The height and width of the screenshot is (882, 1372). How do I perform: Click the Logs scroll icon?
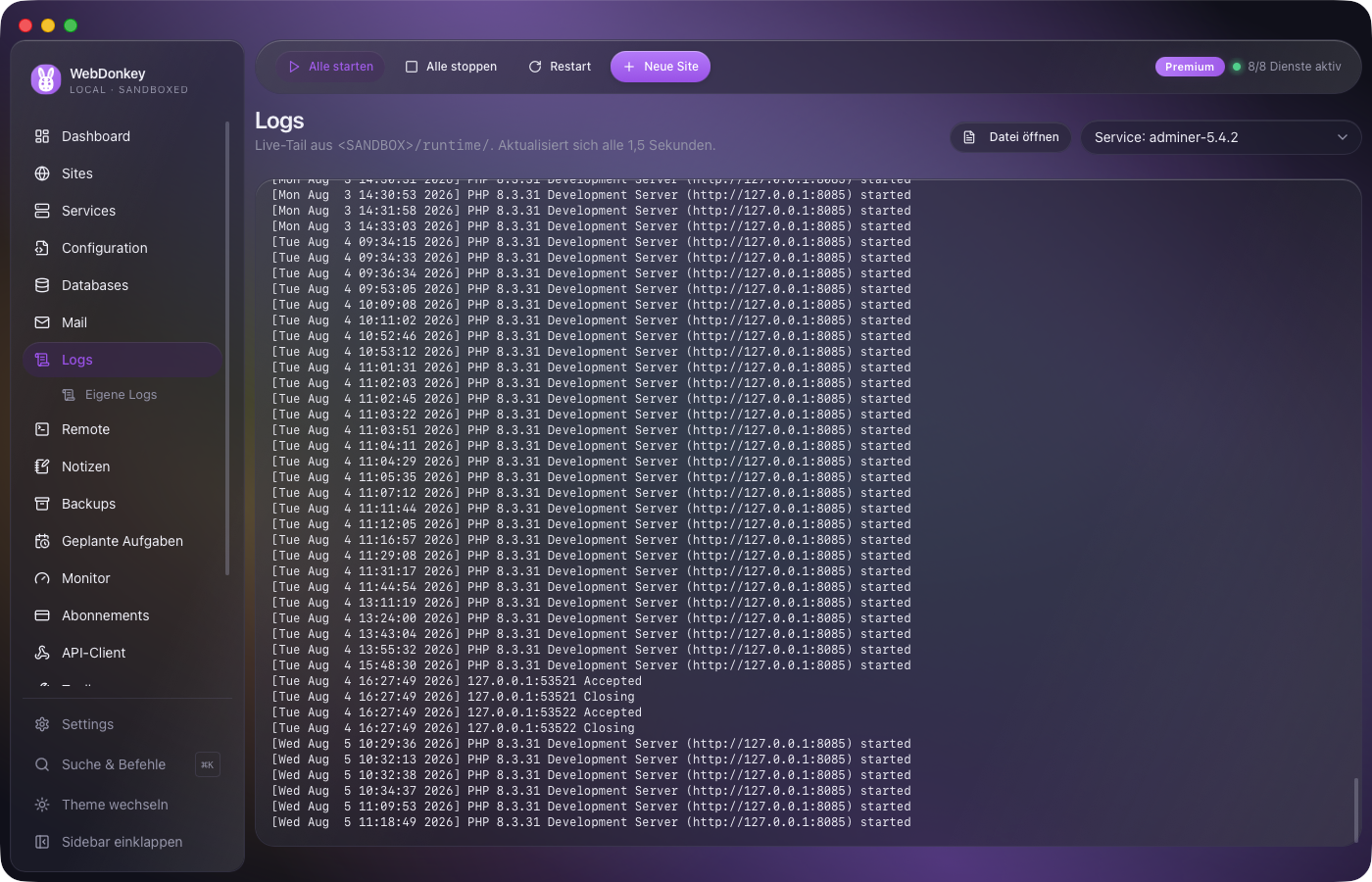(x=42, y=360)
